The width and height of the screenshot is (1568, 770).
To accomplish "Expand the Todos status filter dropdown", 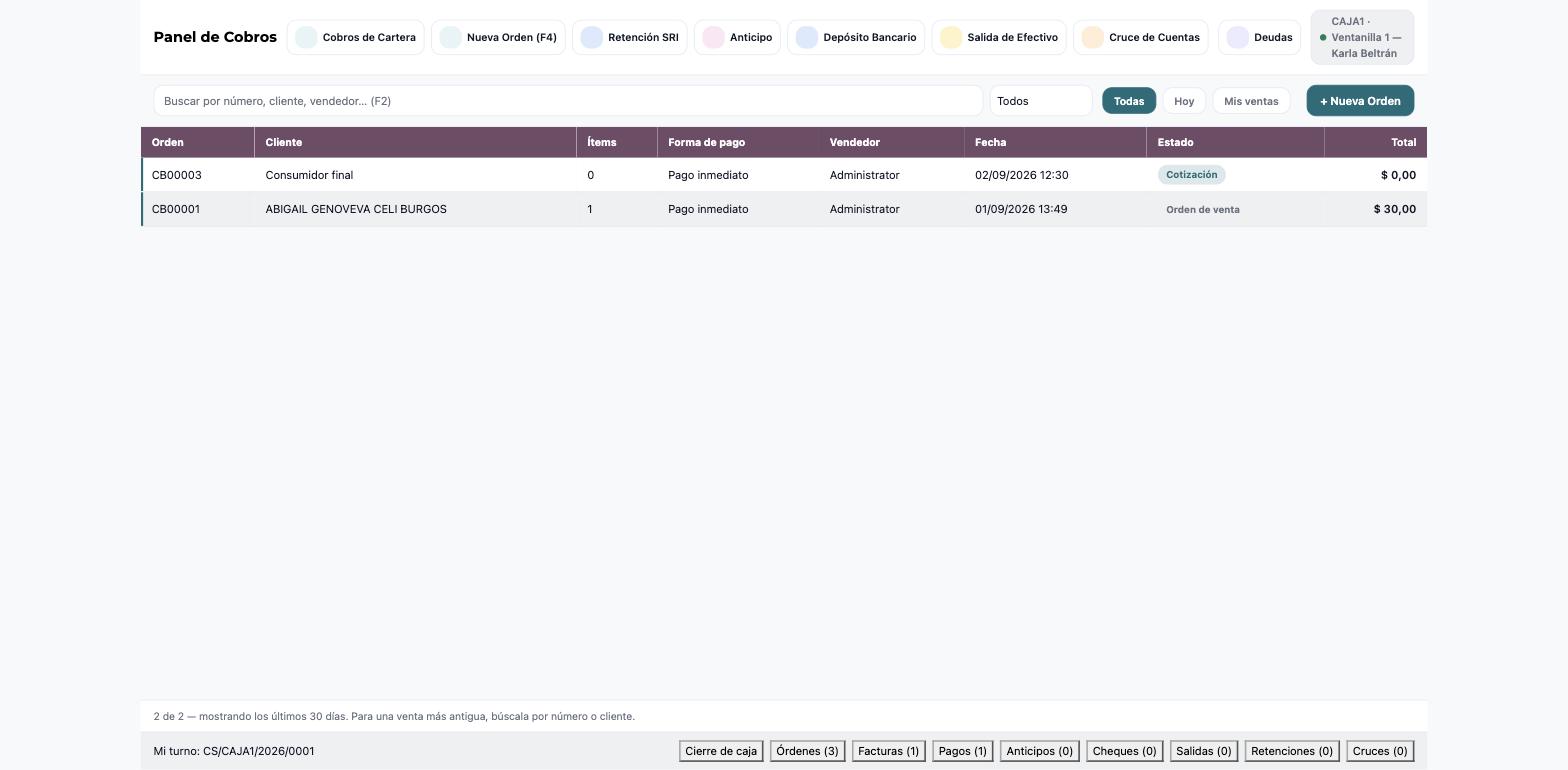I will click(x=1041, y=101).
